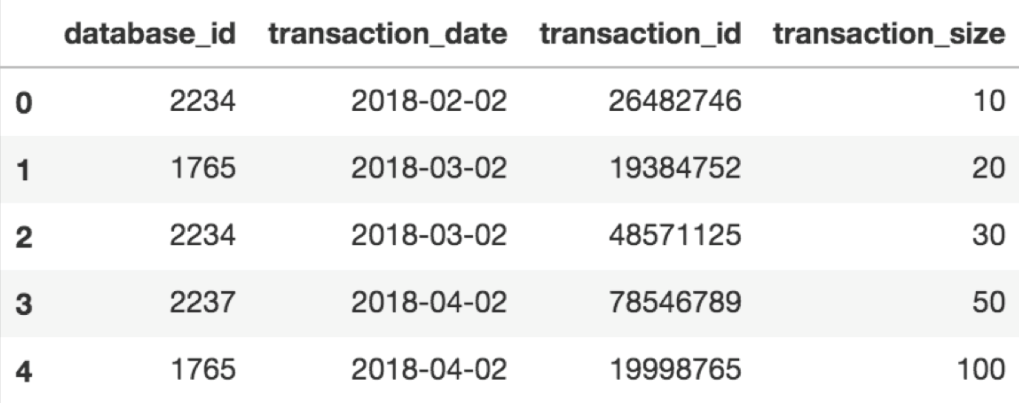1019x403 pixels.
Task: Click transaction id 19998765
Action: click(675, 370)
